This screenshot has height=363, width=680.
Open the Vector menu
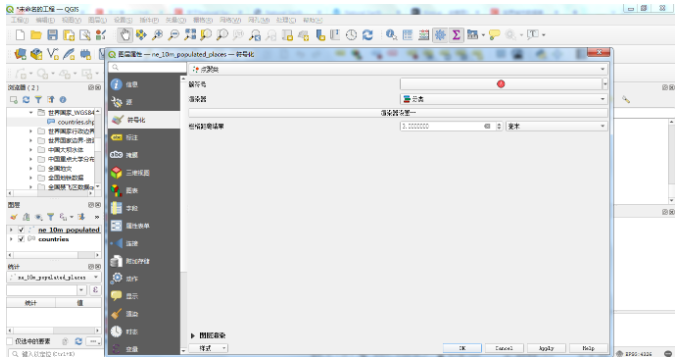tap(175, 20)
